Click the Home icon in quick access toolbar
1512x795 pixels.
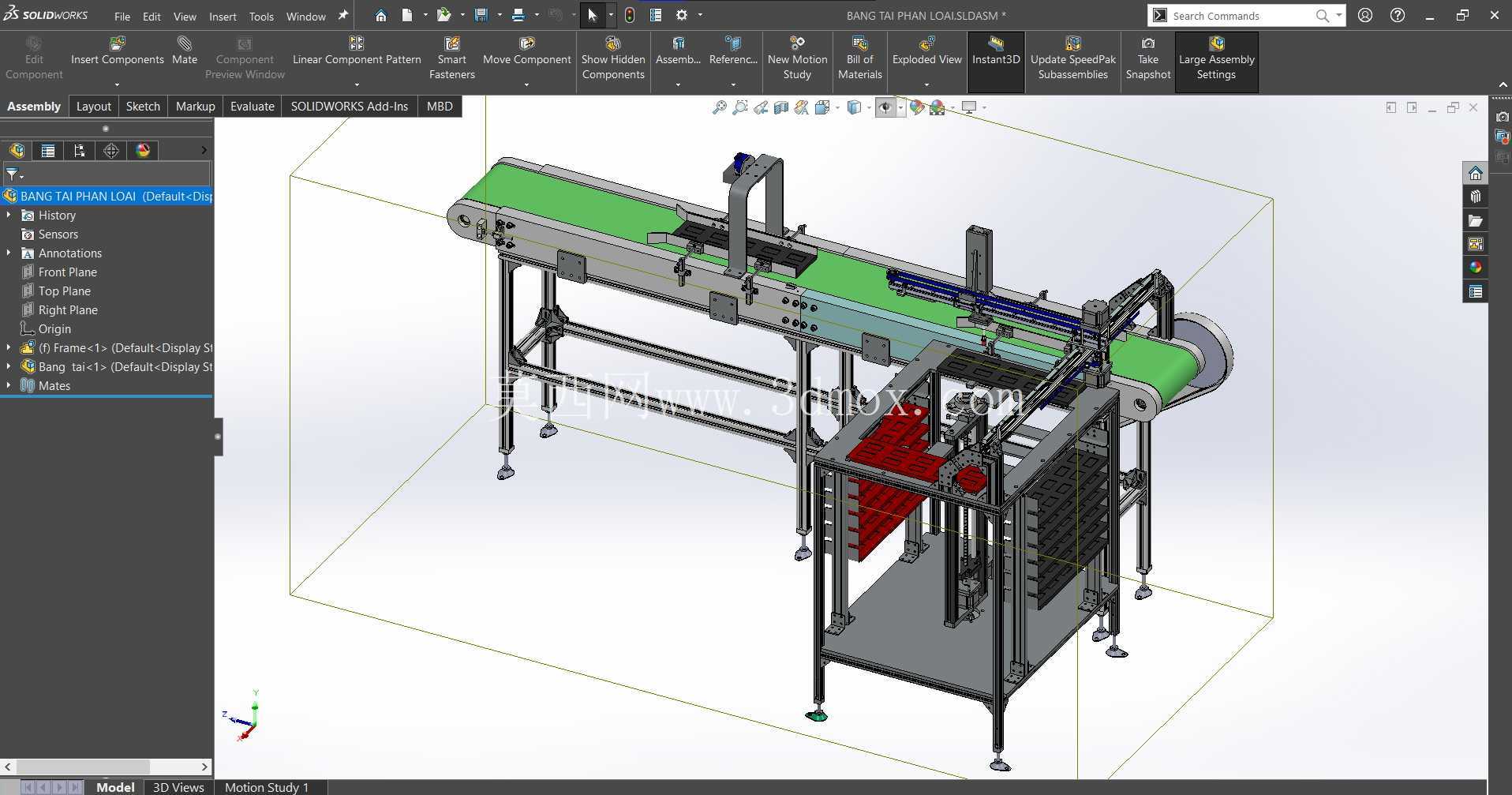point(381,15)
